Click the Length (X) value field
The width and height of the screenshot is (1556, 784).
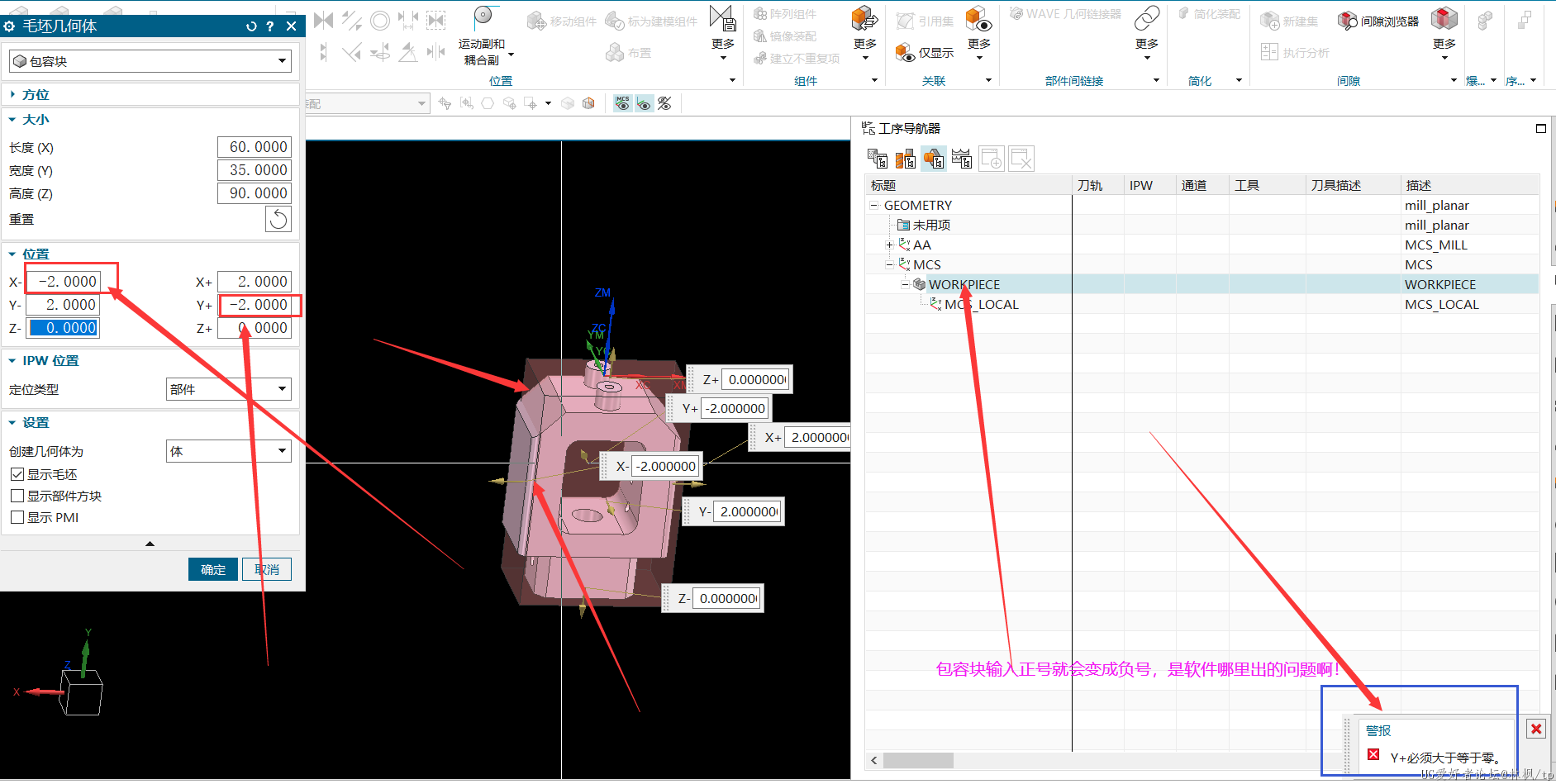point(255,147)
